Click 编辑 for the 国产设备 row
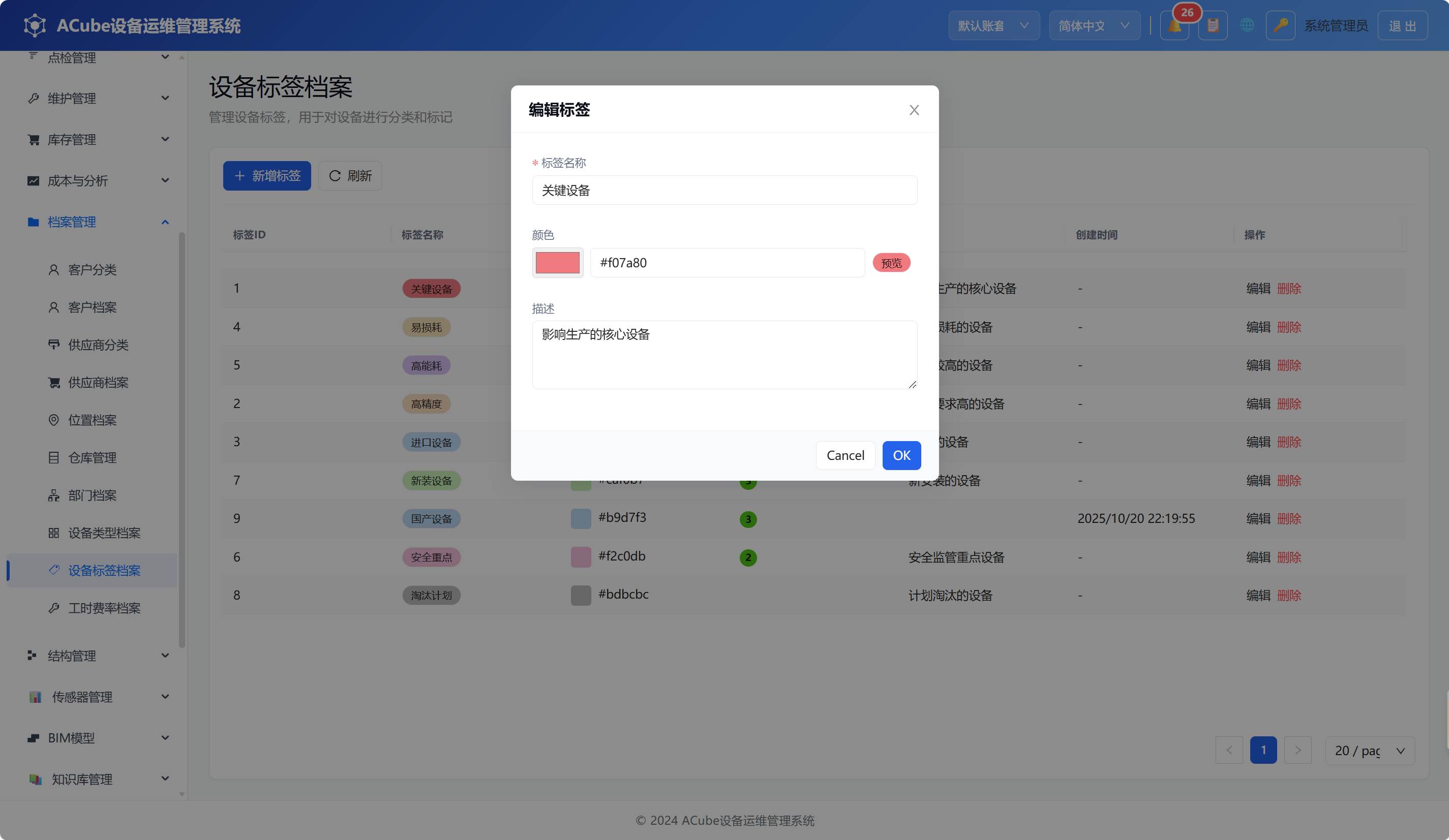 [x=1258, y=519]
